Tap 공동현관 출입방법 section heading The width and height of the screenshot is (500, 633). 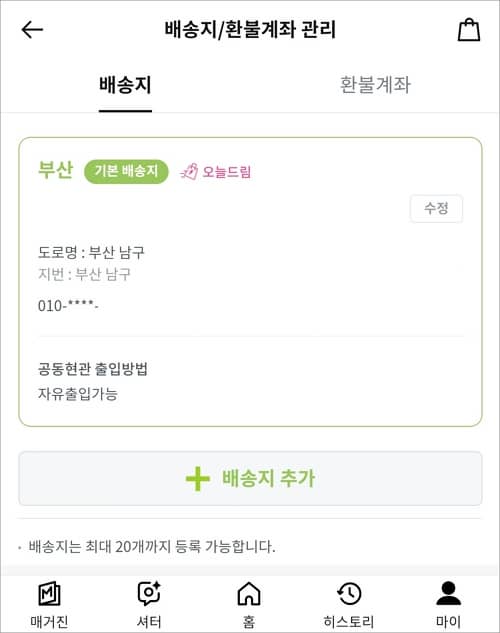(x=92, y=369)
